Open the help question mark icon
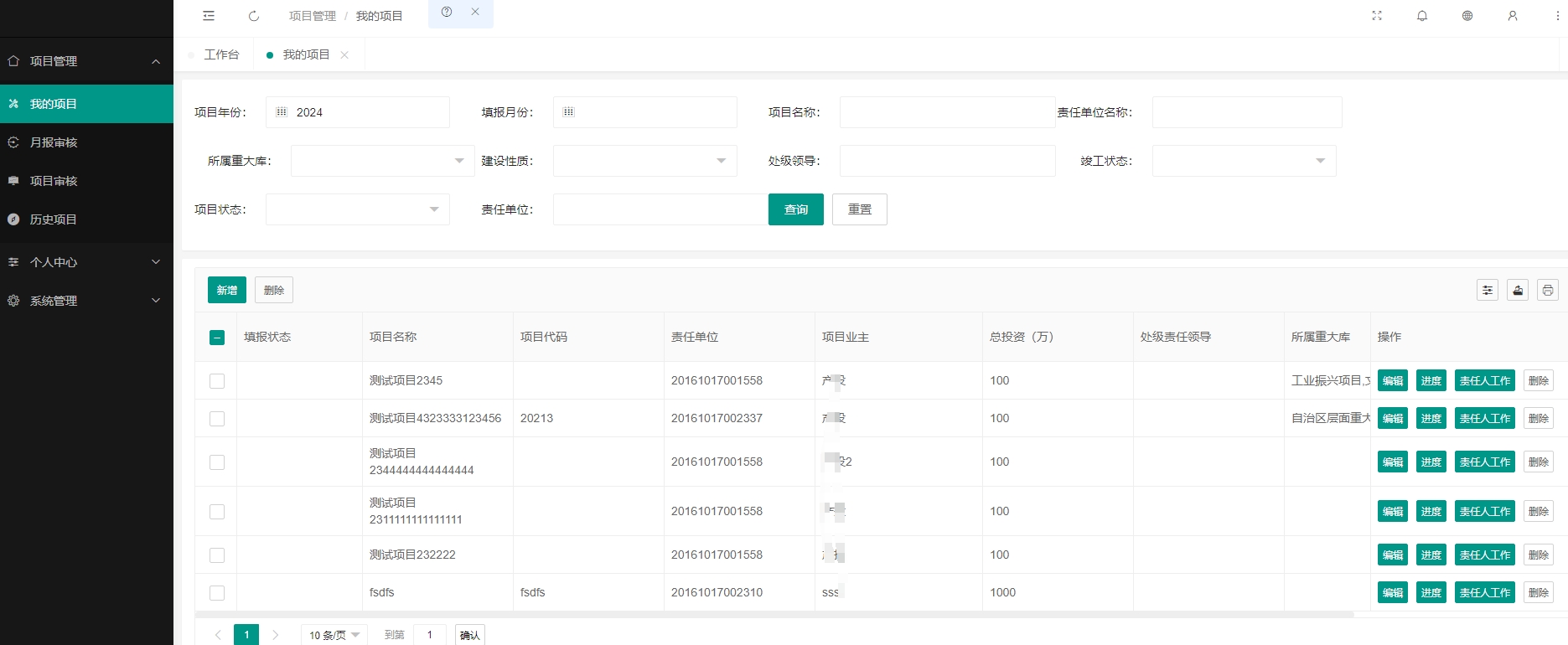Viewport: 1568px width, 645px height. click(447, 12)
